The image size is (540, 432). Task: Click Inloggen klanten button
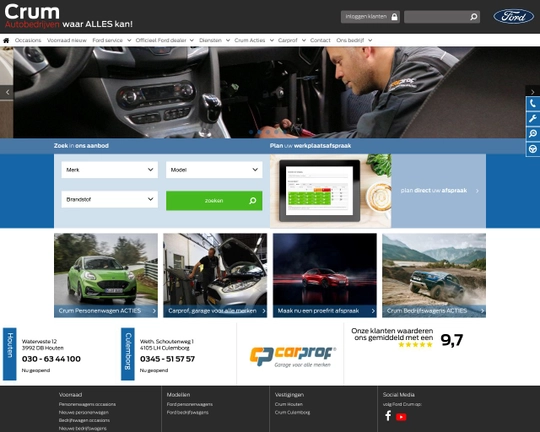pos(370,17)
